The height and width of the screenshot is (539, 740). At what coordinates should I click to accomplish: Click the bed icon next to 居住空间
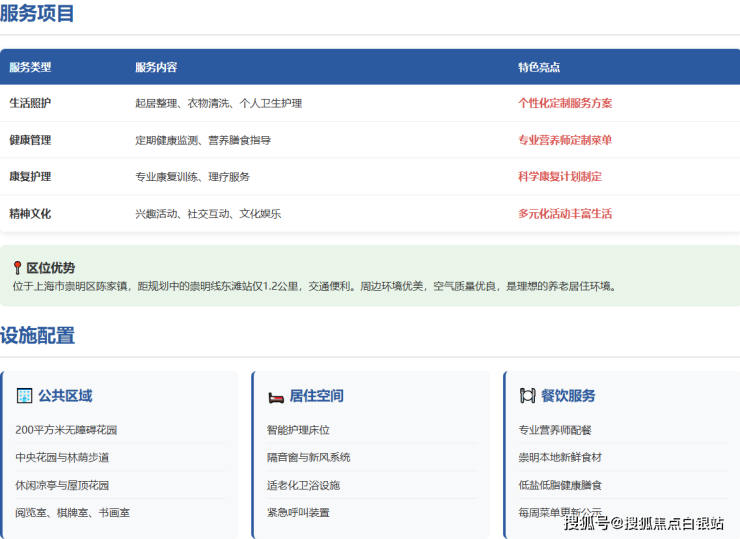pyautogui.click(x=276, y=396)
